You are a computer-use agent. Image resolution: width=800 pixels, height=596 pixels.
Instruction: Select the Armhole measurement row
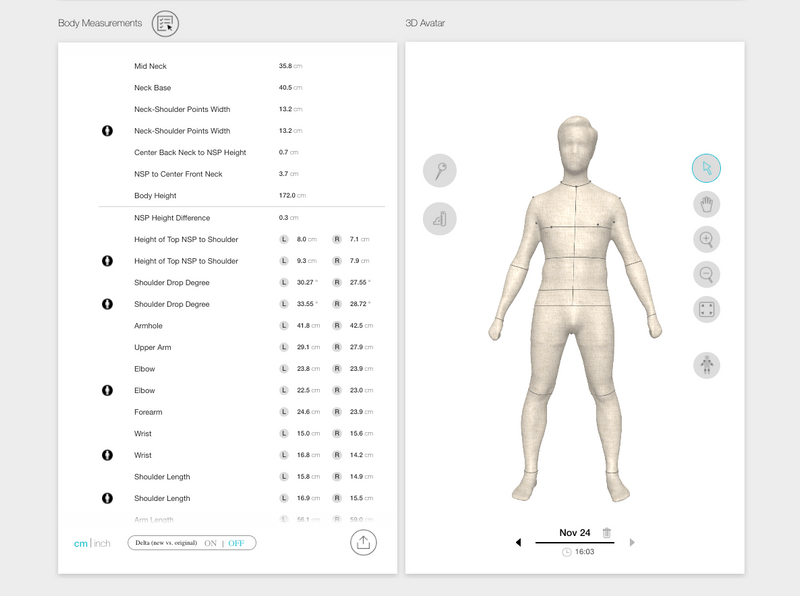149,325
